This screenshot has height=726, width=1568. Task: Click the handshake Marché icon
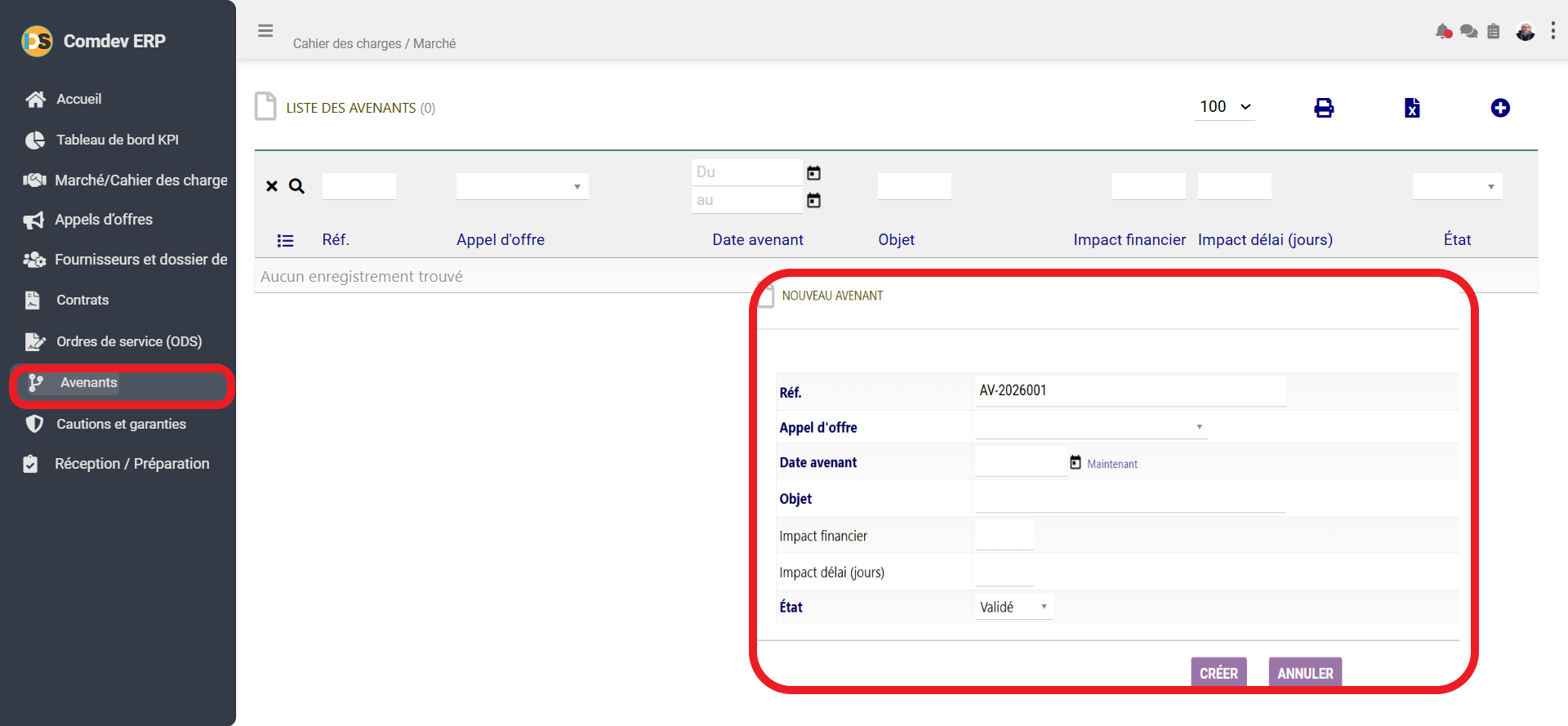(x=34, y=180)
